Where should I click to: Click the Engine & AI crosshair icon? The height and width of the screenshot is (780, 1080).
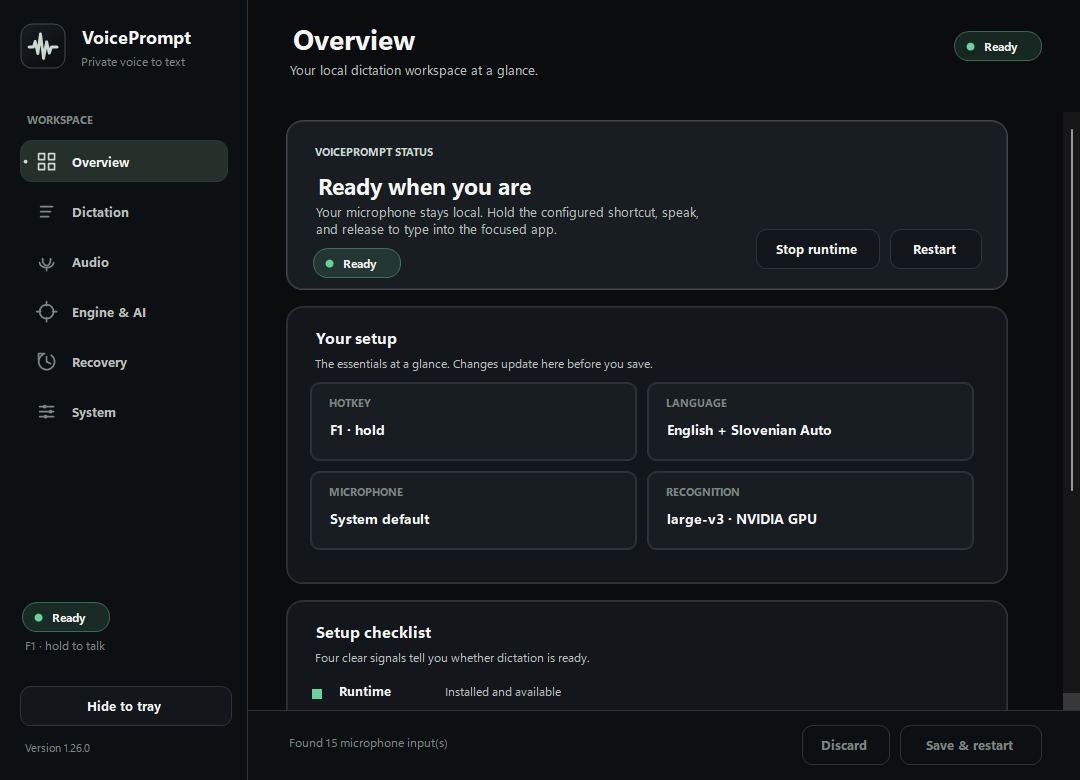tap(46, 312)
